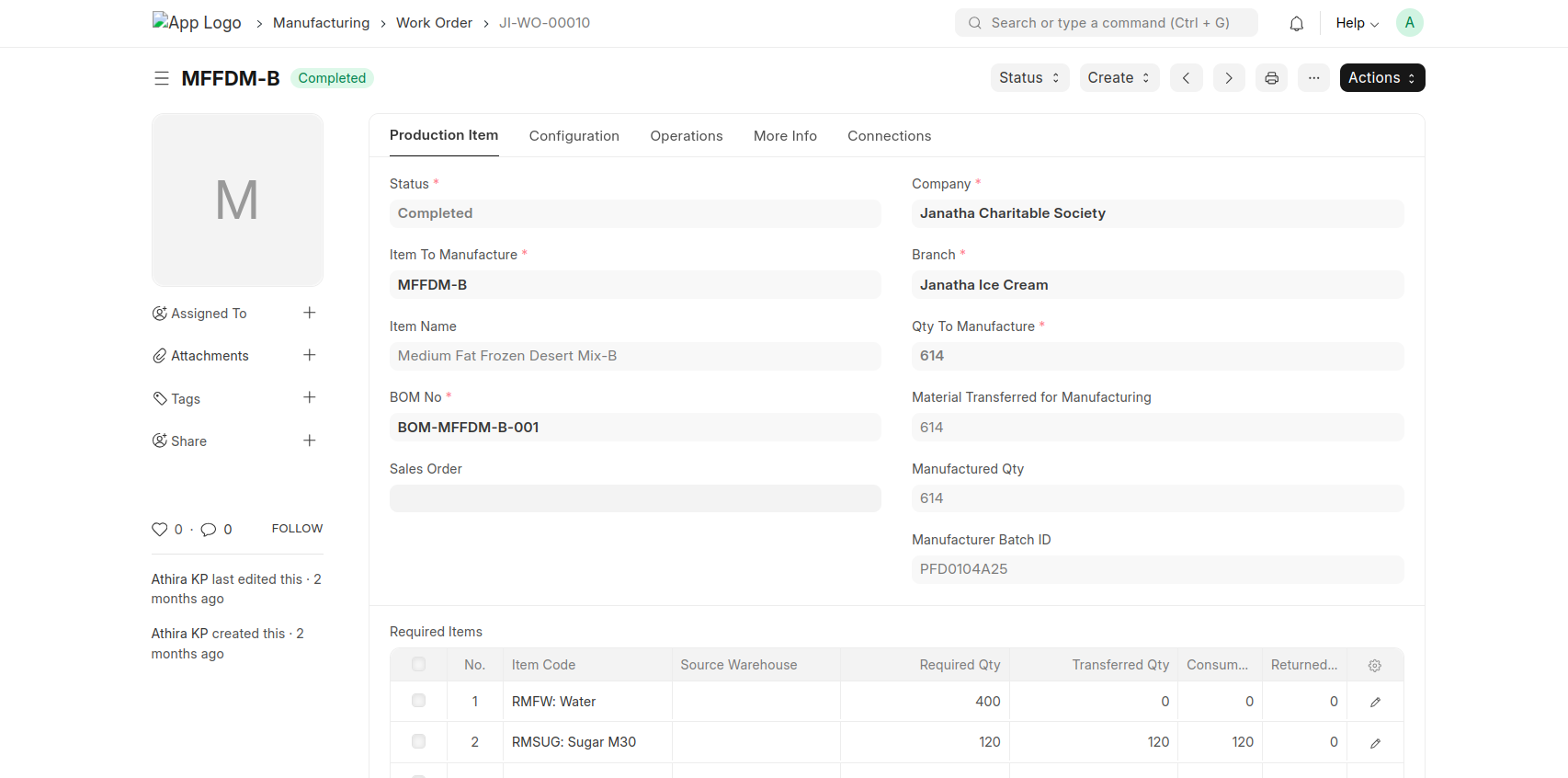Select all rows in Required Items
Screen dimensions: 1568x778
(x=418, y=664)
